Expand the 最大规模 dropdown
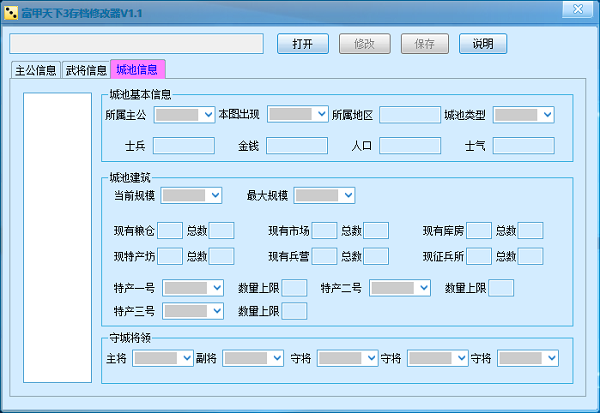 pyautogui.click(x=324, y=196)
